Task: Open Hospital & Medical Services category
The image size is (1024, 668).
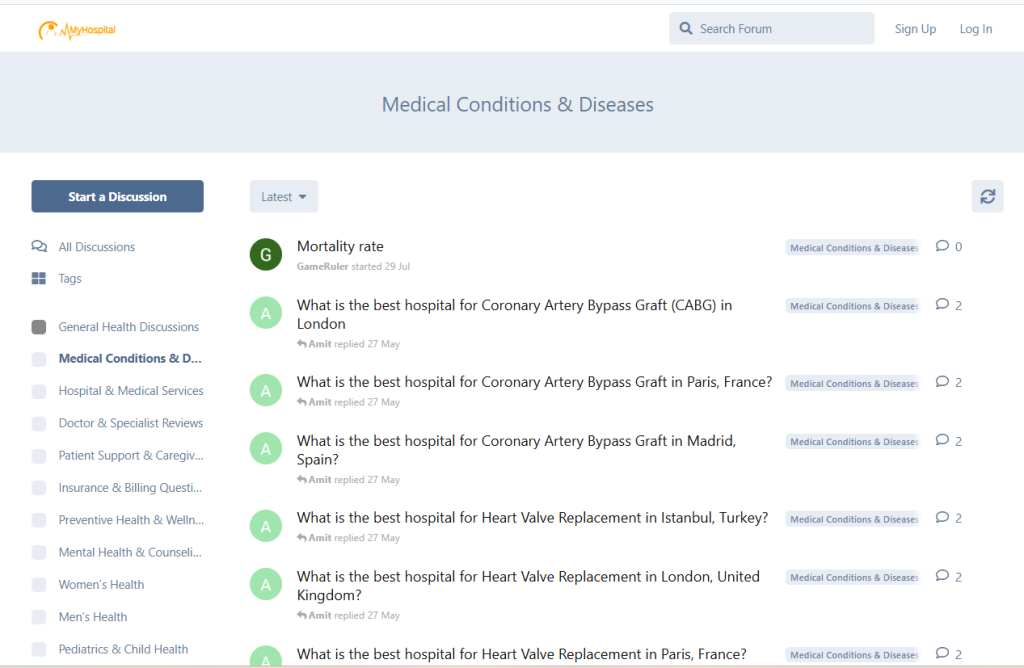Action: (130, 391)
